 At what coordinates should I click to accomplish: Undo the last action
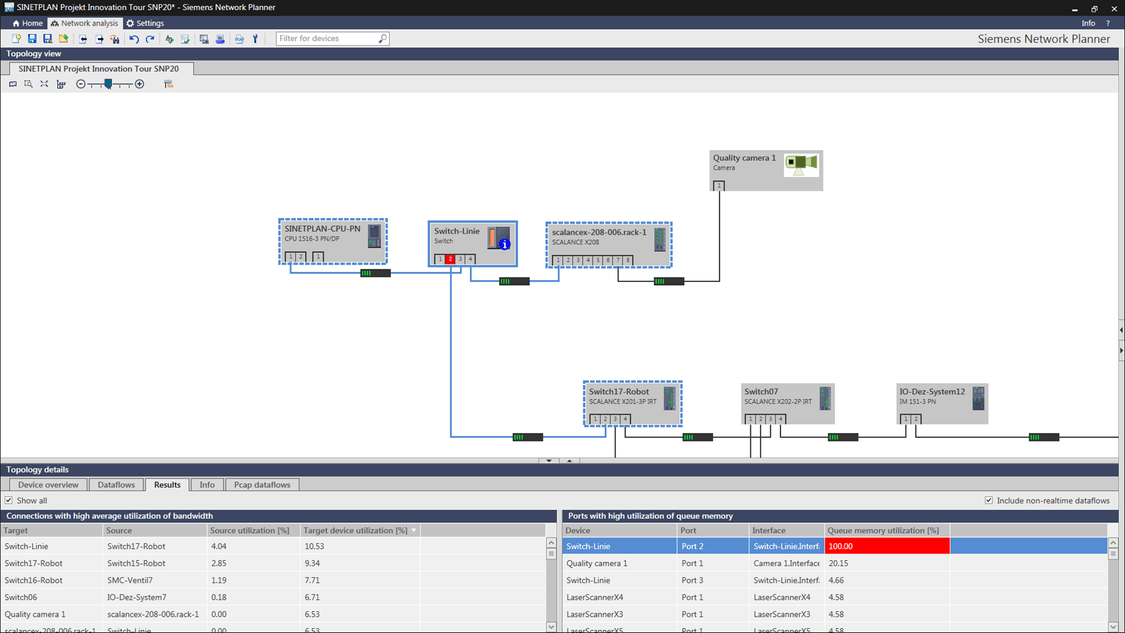[x=134, y=39]
